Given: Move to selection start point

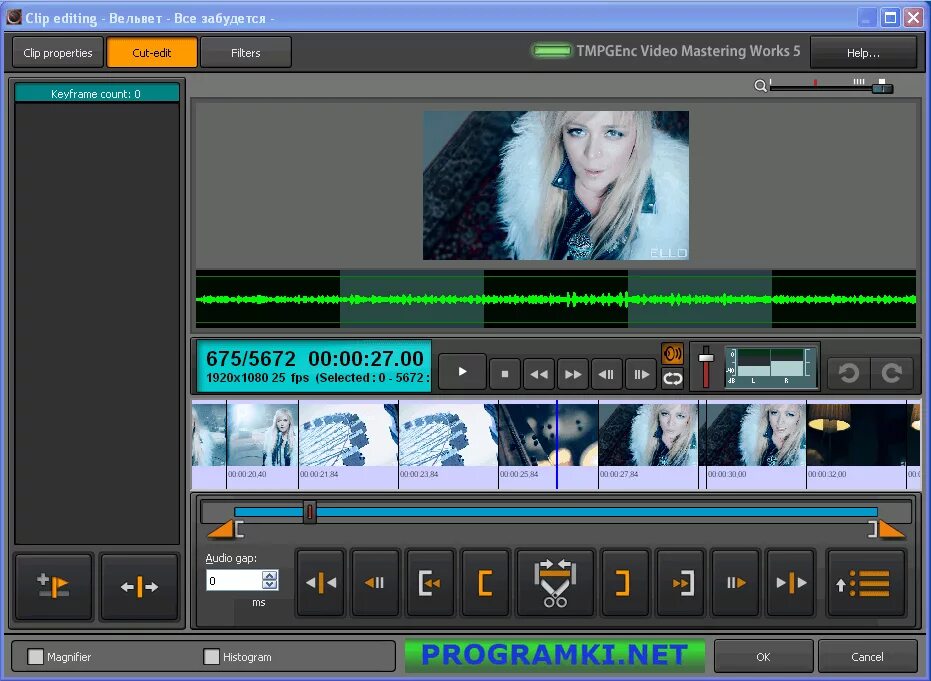Looking at the screenshot, I should click(430, 583).
